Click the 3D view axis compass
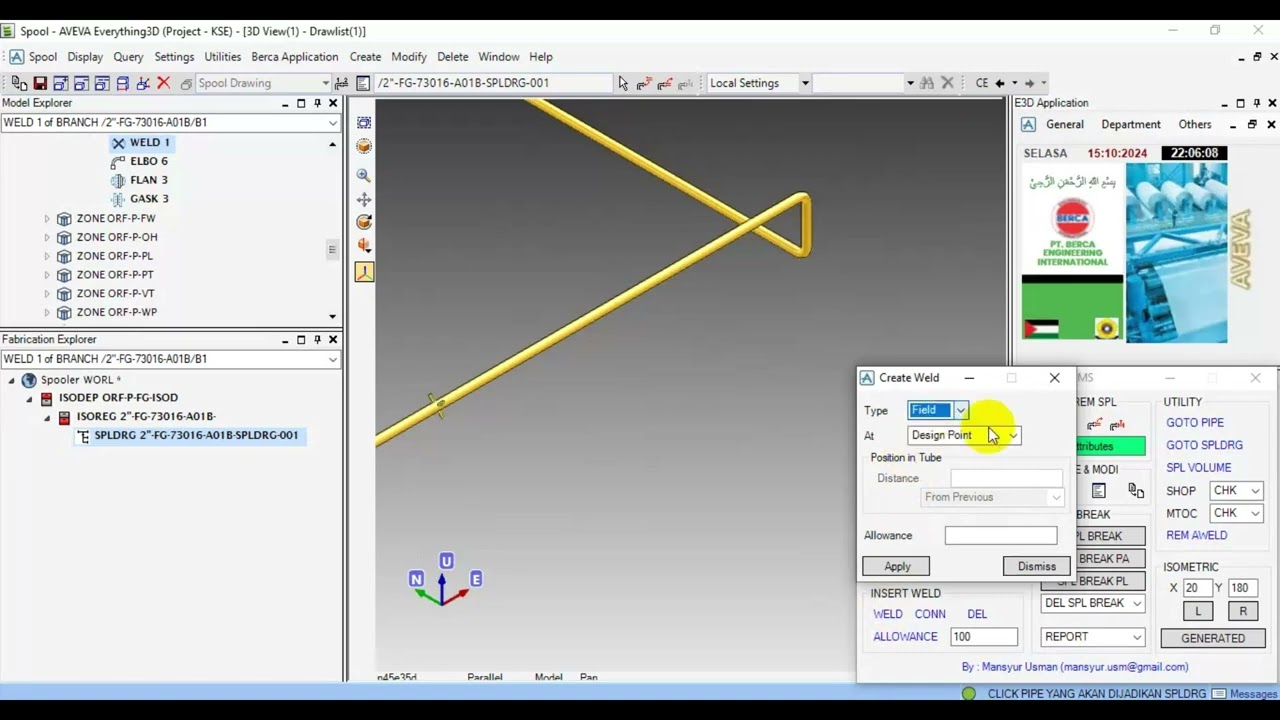This screenshot has height=720, width=1280. [x=444, y=581]
